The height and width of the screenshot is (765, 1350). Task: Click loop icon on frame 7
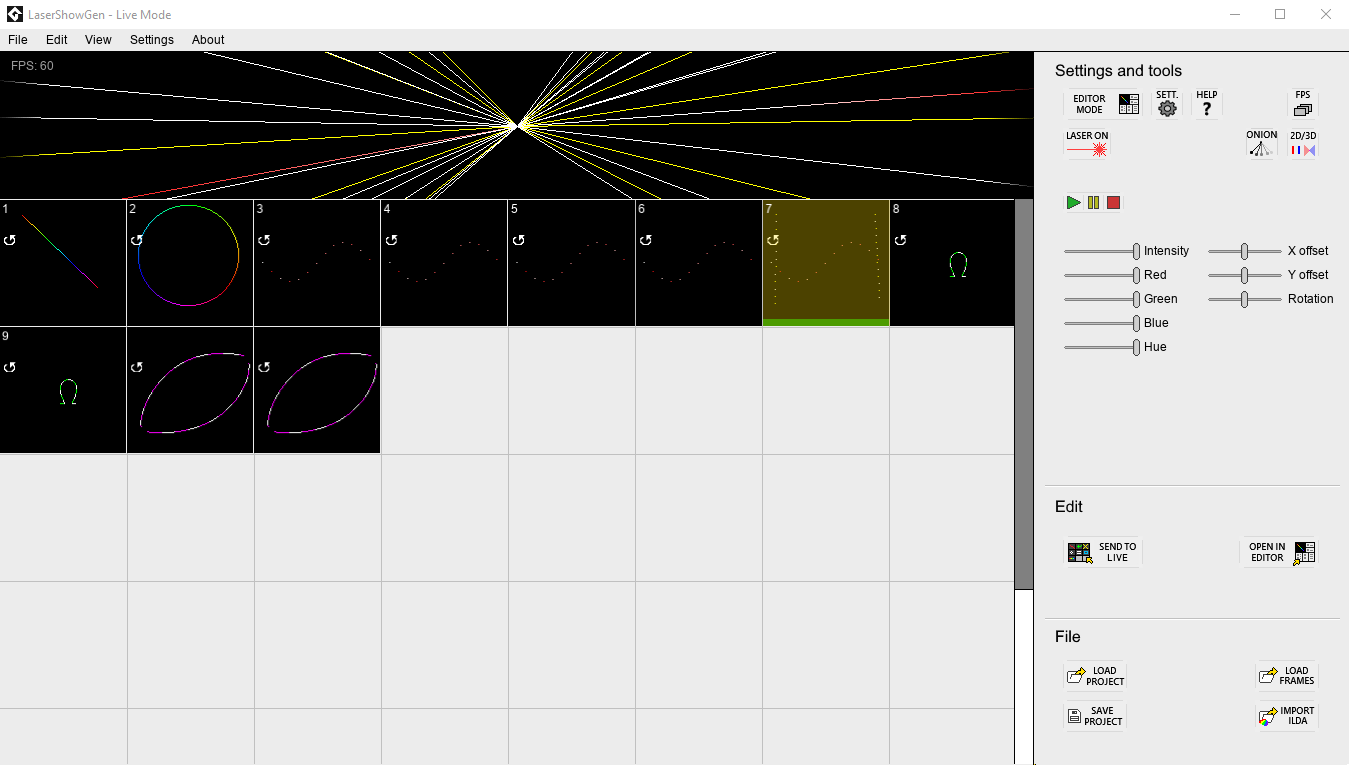tap(772, 240)
